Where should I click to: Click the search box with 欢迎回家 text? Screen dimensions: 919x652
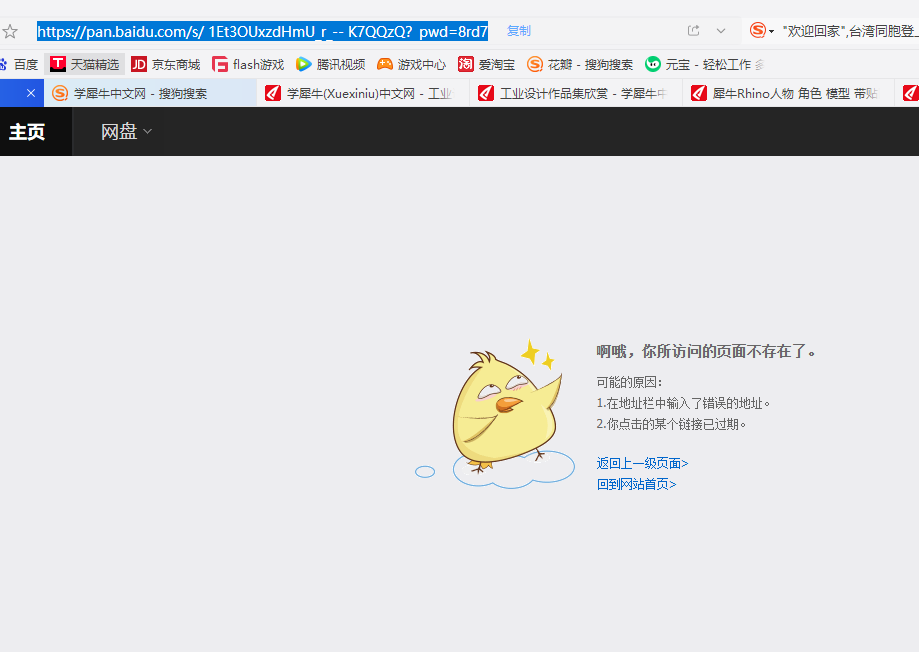tap(850, 31)
